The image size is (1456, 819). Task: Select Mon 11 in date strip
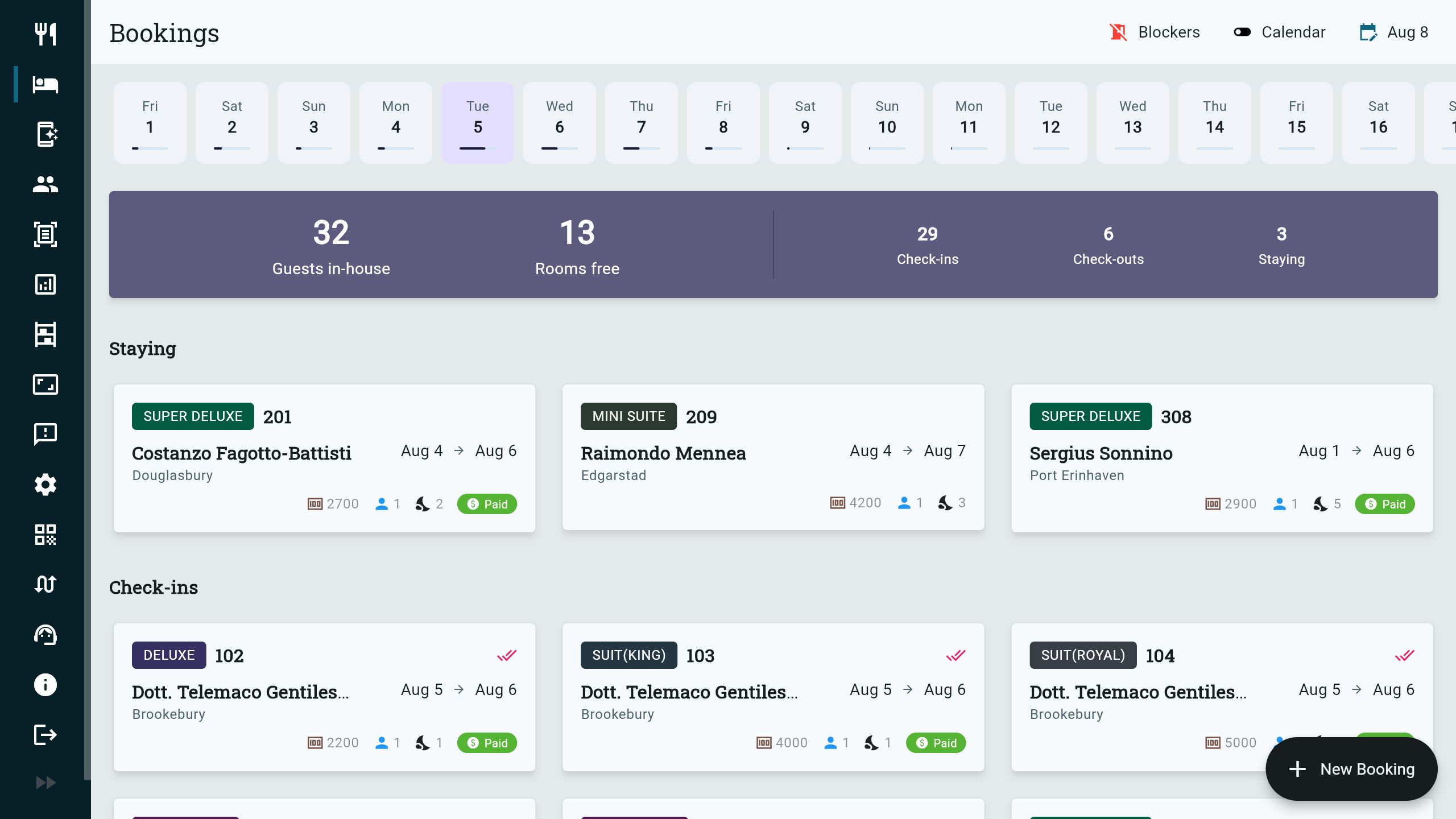tap(969, 123)
